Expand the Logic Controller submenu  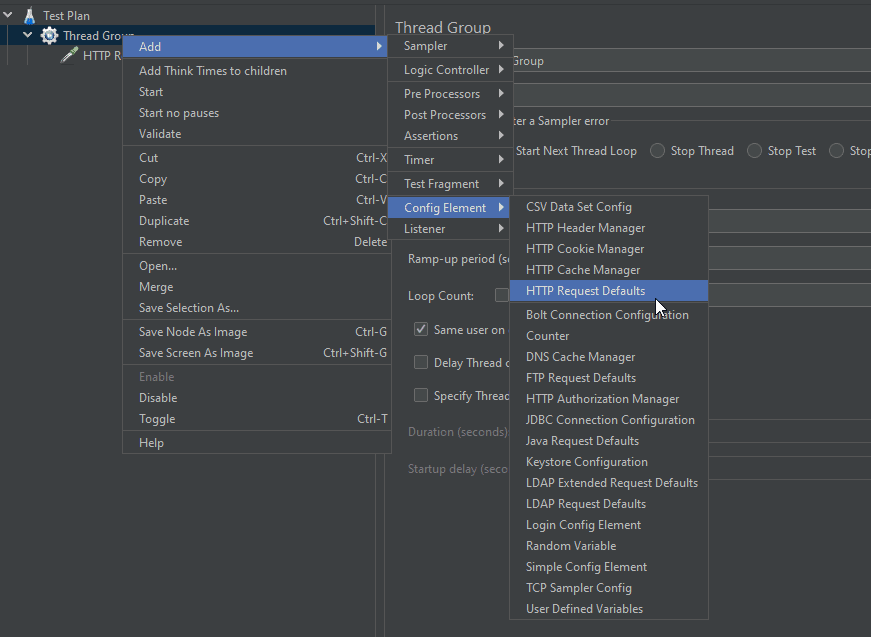(x=450, y=70)
